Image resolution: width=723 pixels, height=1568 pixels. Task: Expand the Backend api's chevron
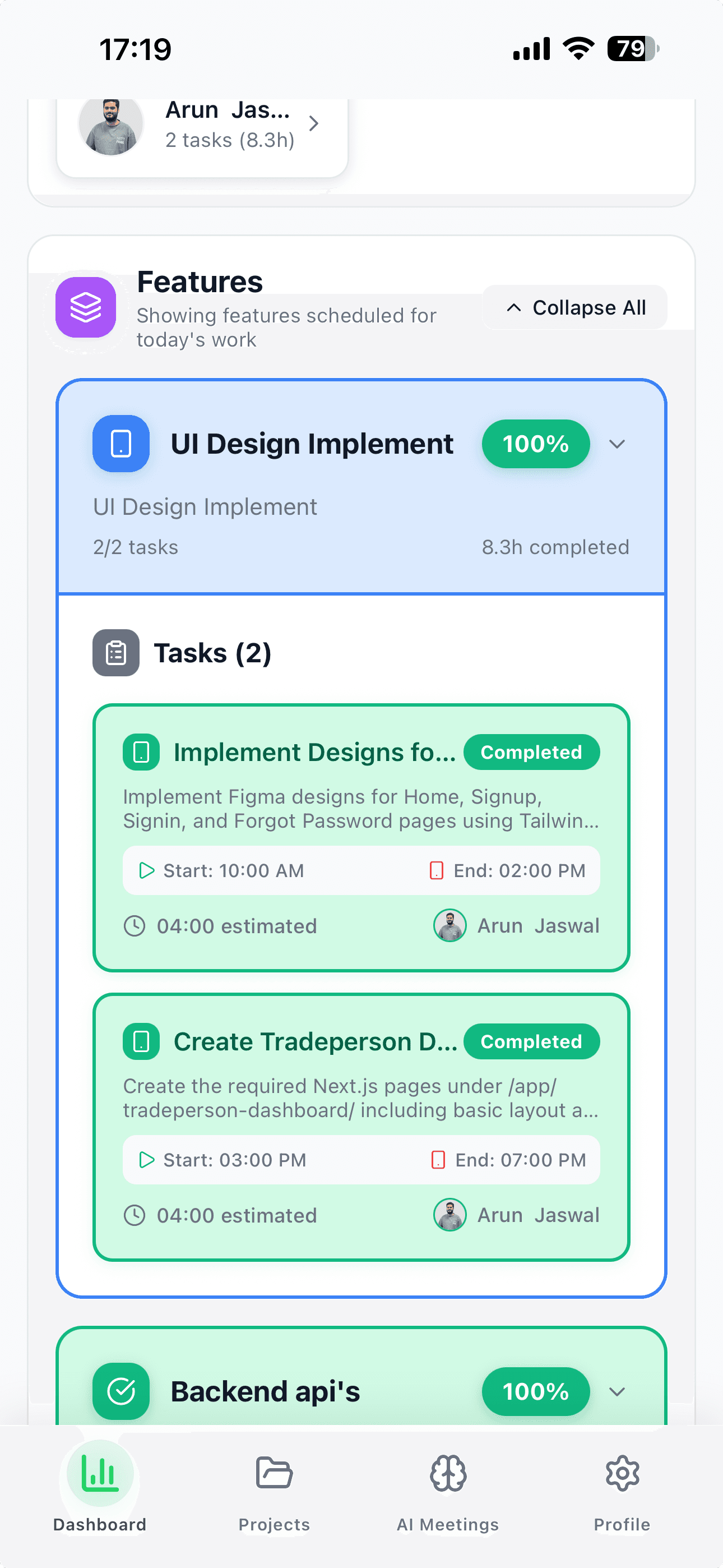(x=617, y=1391)
